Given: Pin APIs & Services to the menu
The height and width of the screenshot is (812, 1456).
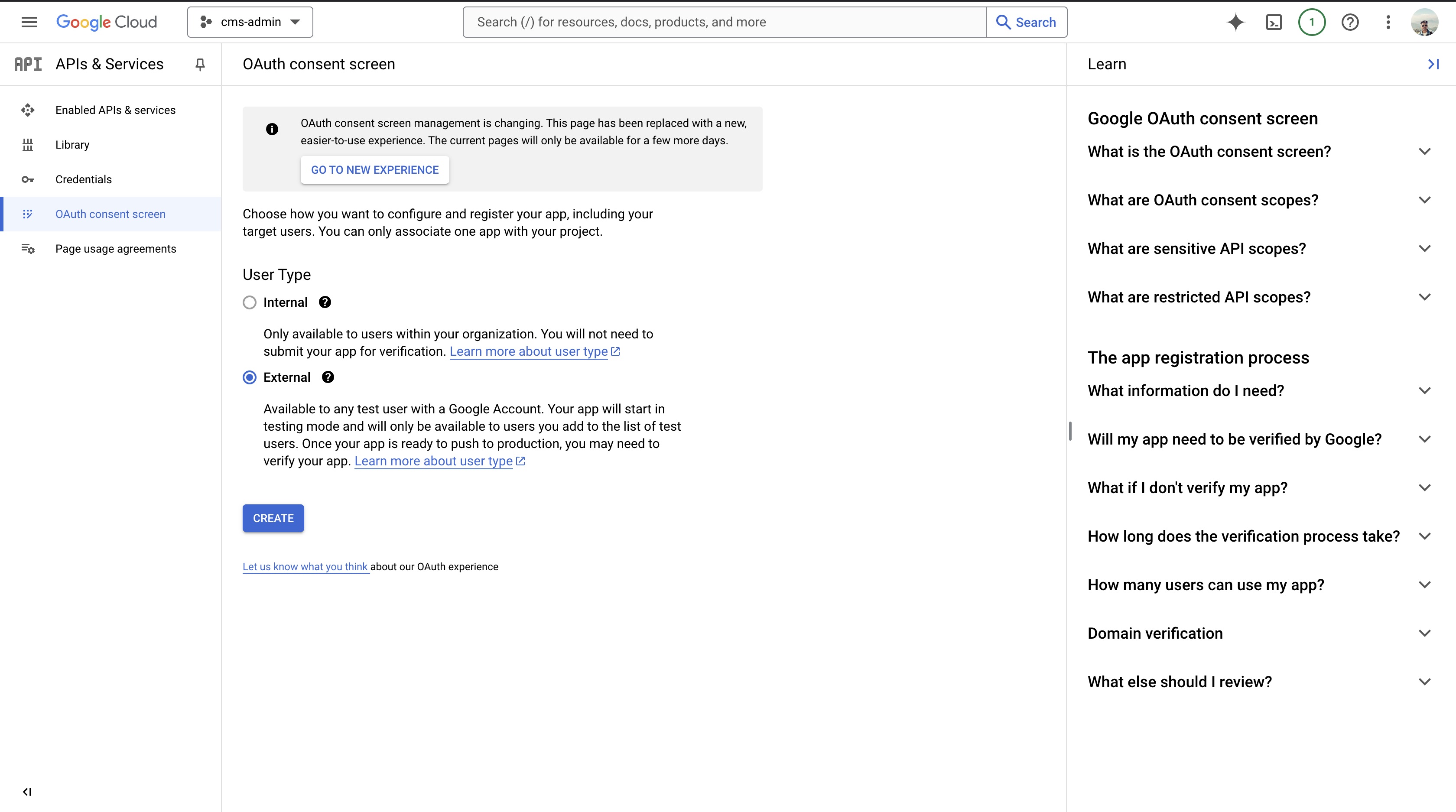Looking at the screenshot, I should pos(200,65).
